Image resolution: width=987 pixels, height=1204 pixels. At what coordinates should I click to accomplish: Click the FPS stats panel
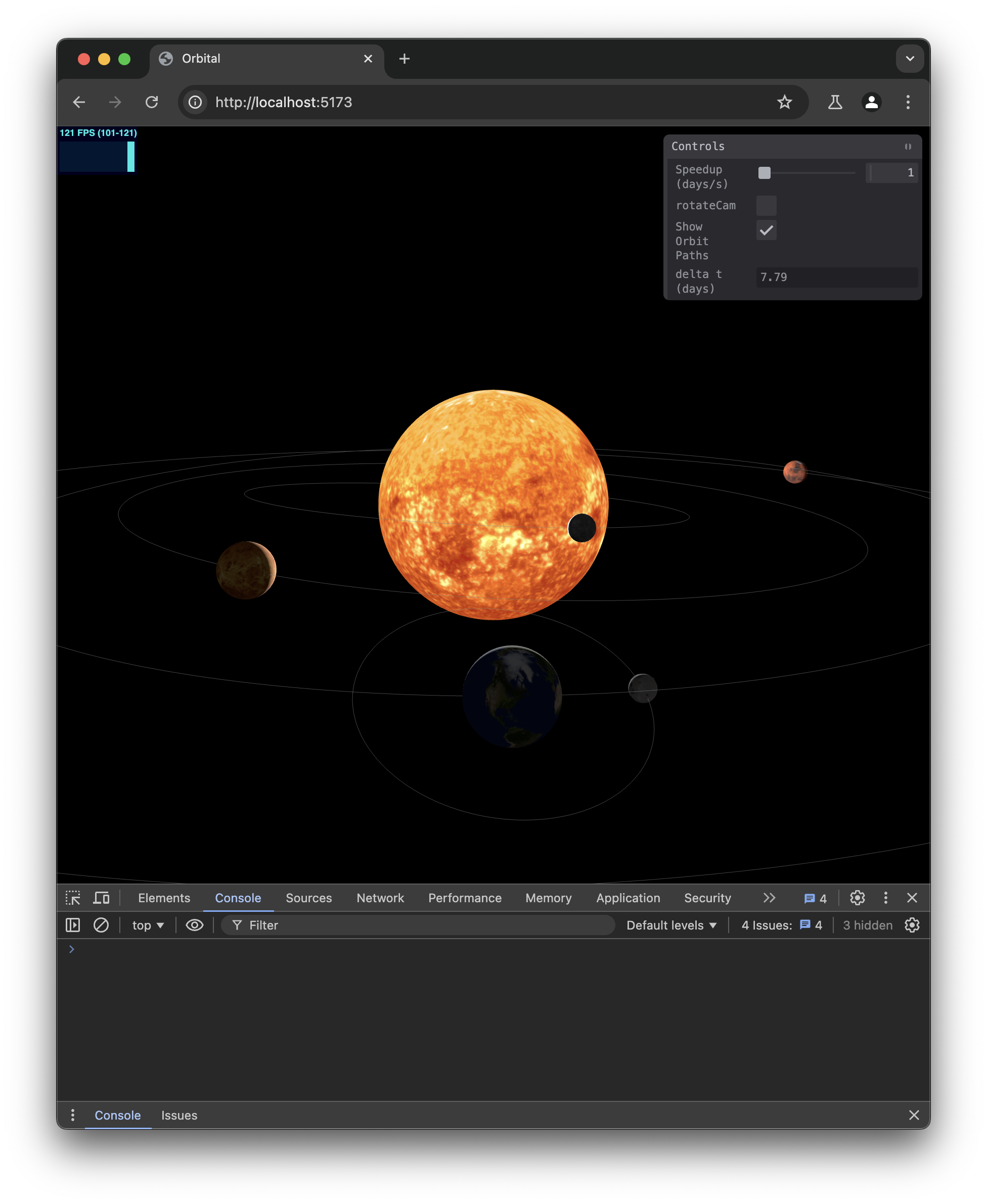pos(98,150)
